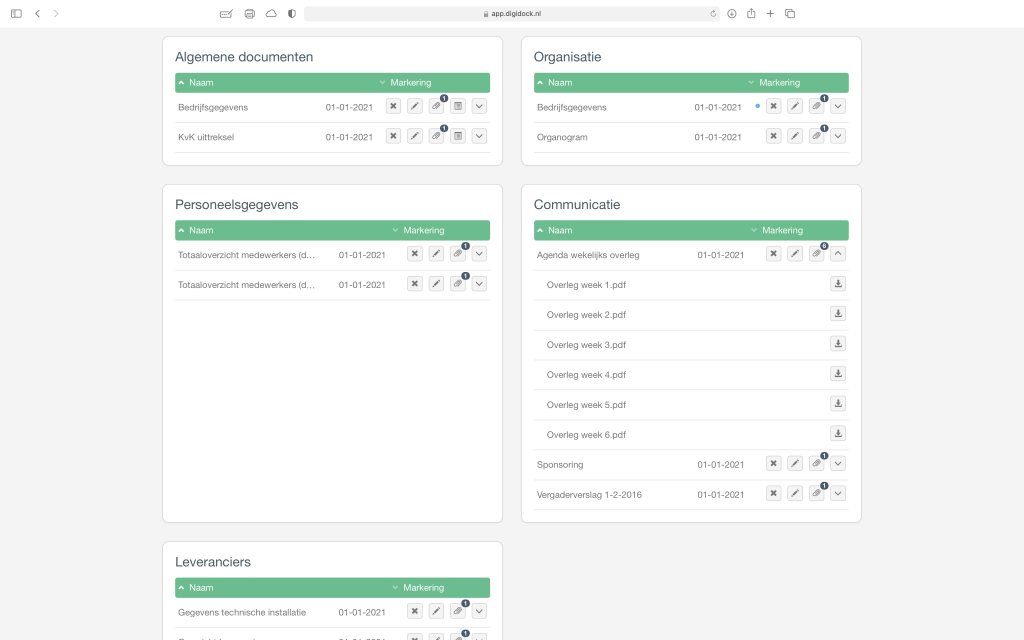Click the browser Share button
Screen dimensions: 1024x640
coord(751,14)
